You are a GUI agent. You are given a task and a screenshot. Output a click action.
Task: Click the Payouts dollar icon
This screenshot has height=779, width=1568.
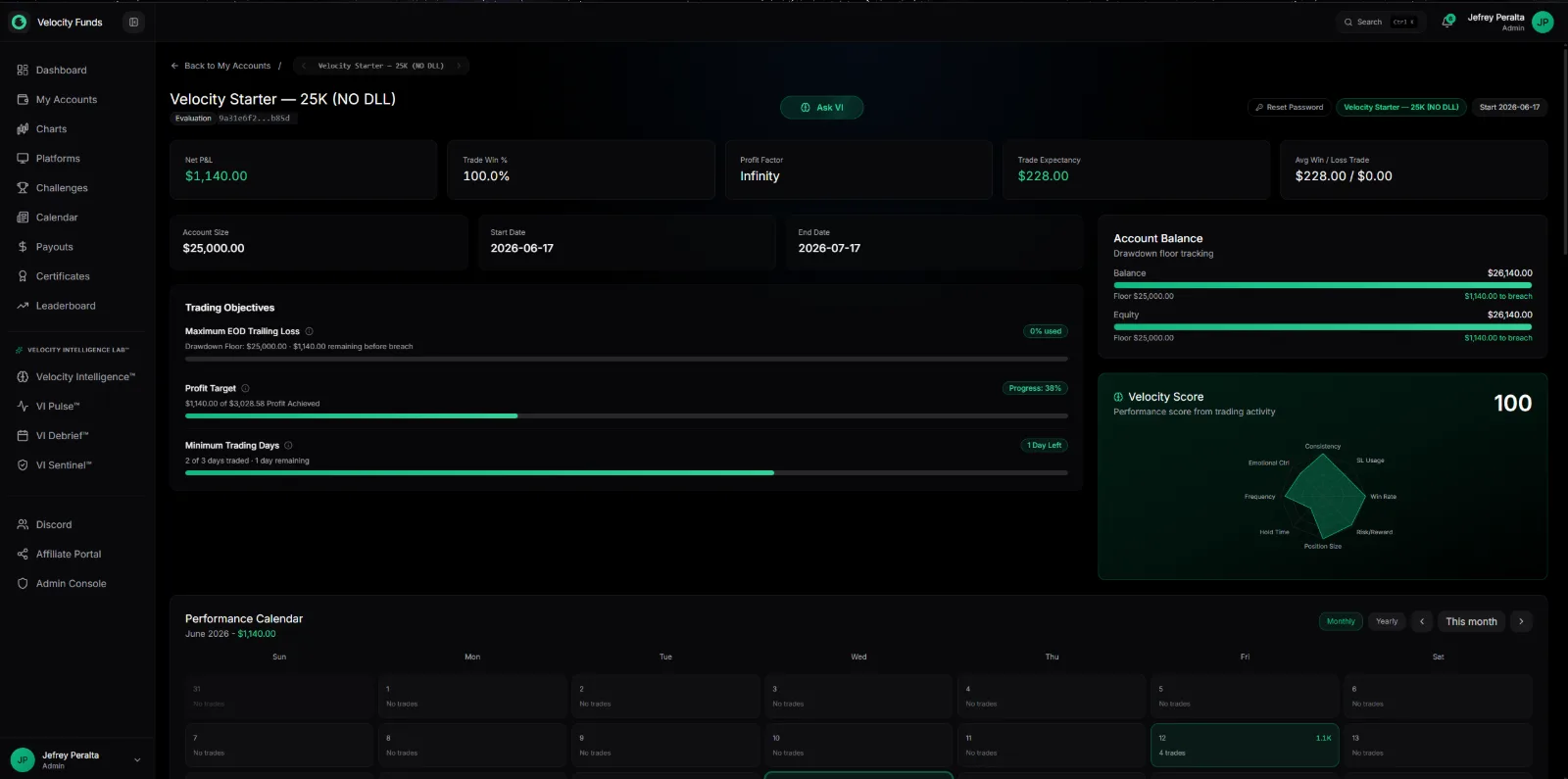coord(23,247)
